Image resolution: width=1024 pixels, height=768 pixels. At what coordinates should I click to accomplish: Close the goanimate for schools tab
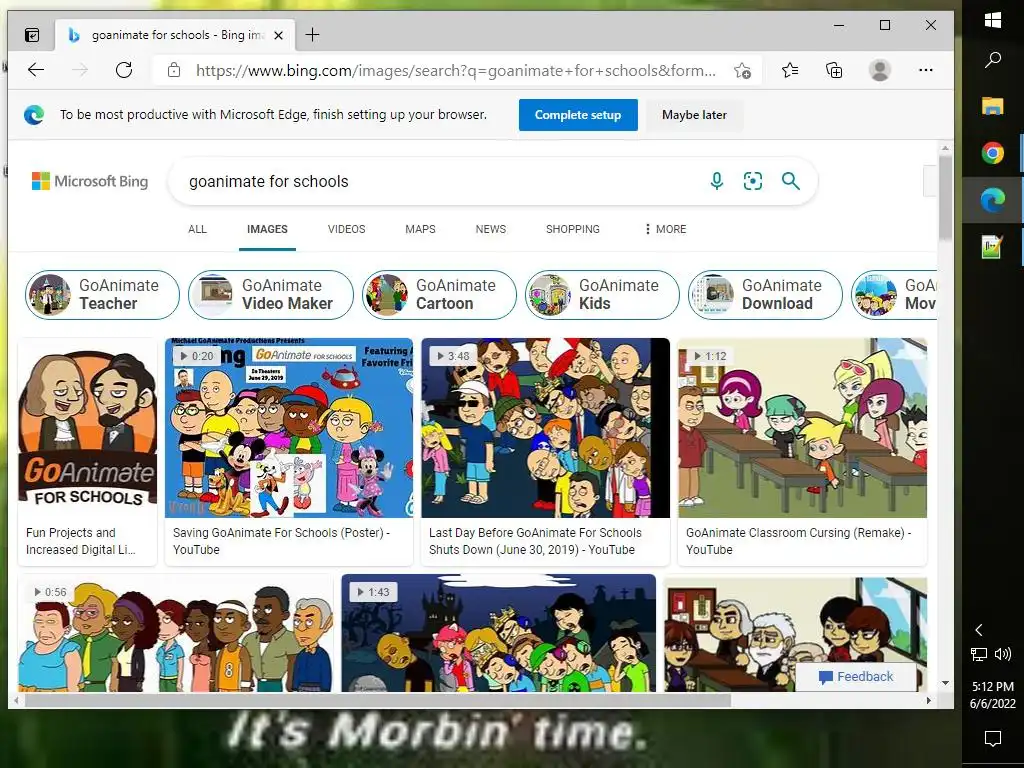click(x=278, y=35)
